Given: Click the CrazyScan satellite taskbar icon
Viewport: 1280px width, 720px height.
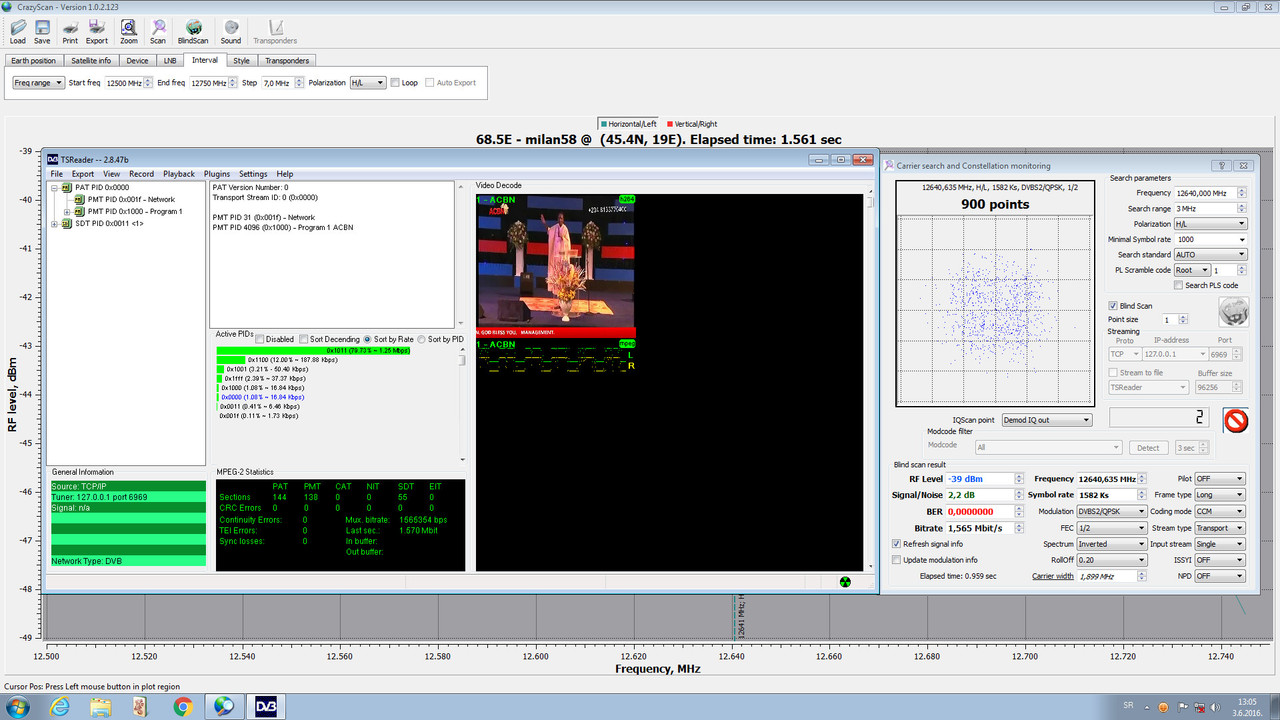Looking at the screenshot, I should tap(224, 707).
